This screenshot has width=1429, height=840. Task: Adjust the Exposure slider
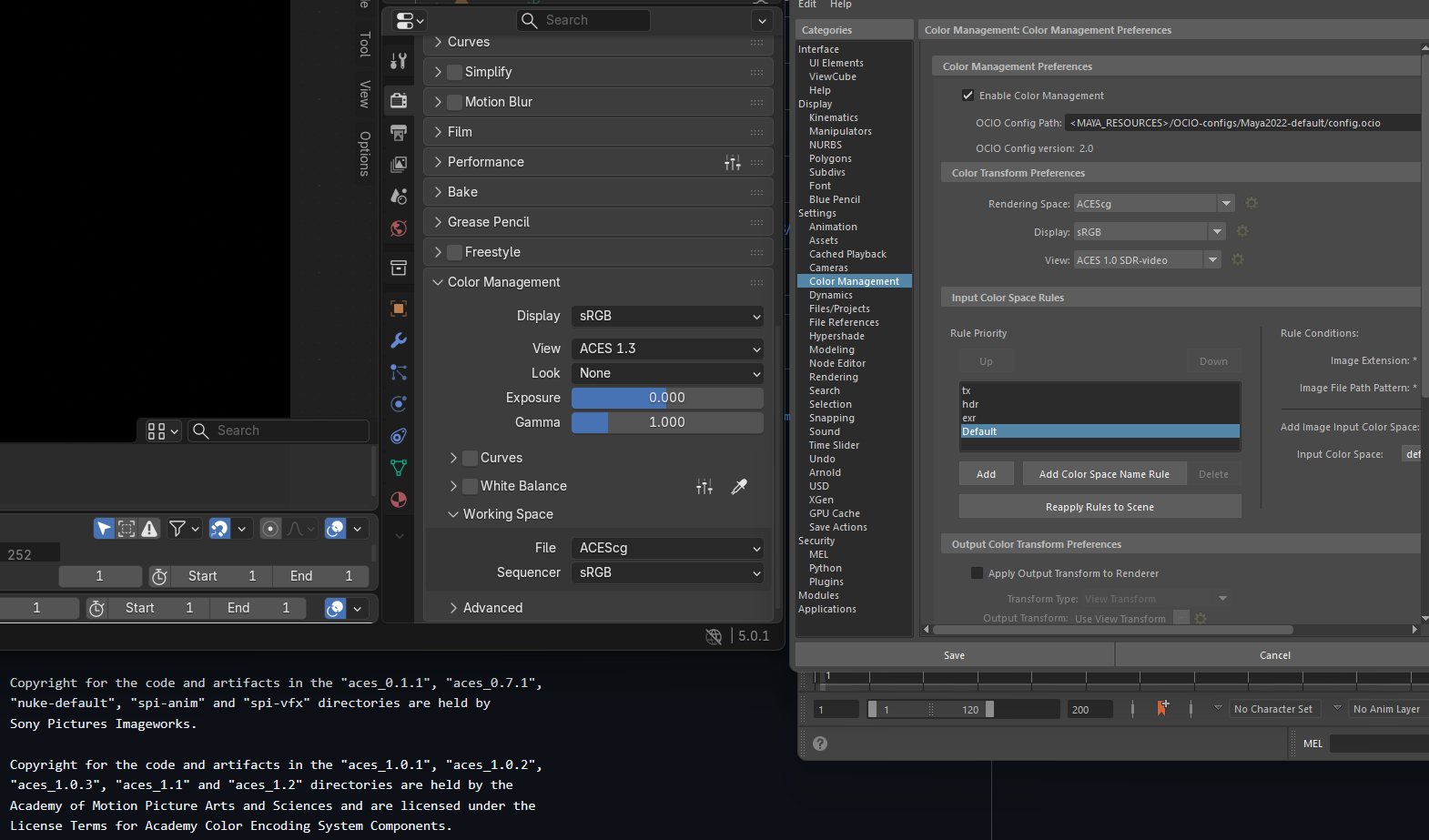coord(666,398)
